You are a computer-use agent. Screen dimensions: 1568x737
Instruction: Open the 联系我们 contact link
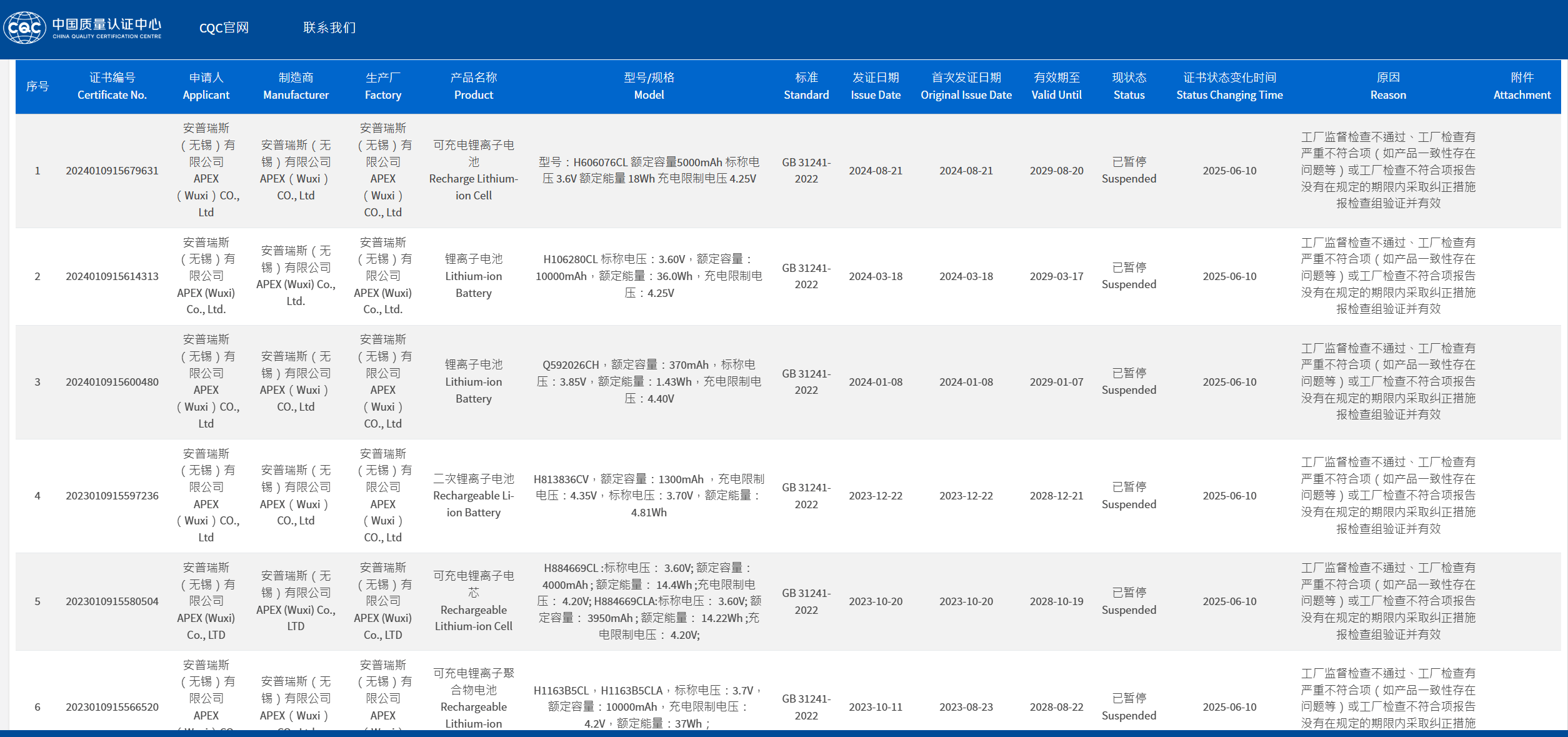[329, 28]
